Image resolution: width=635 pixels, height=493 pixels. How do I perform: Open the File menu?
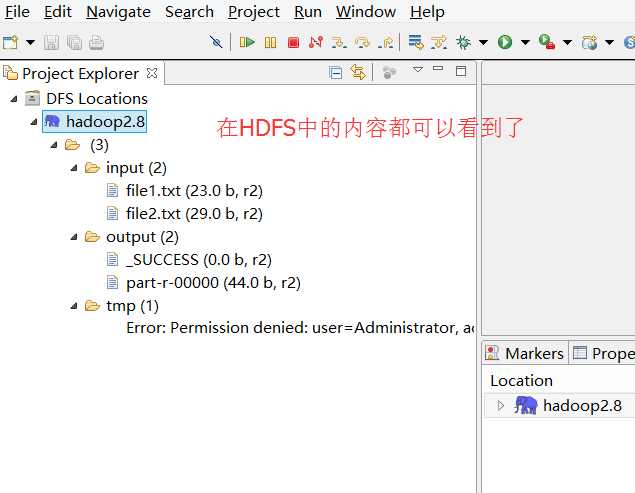[x=17, y=12]
